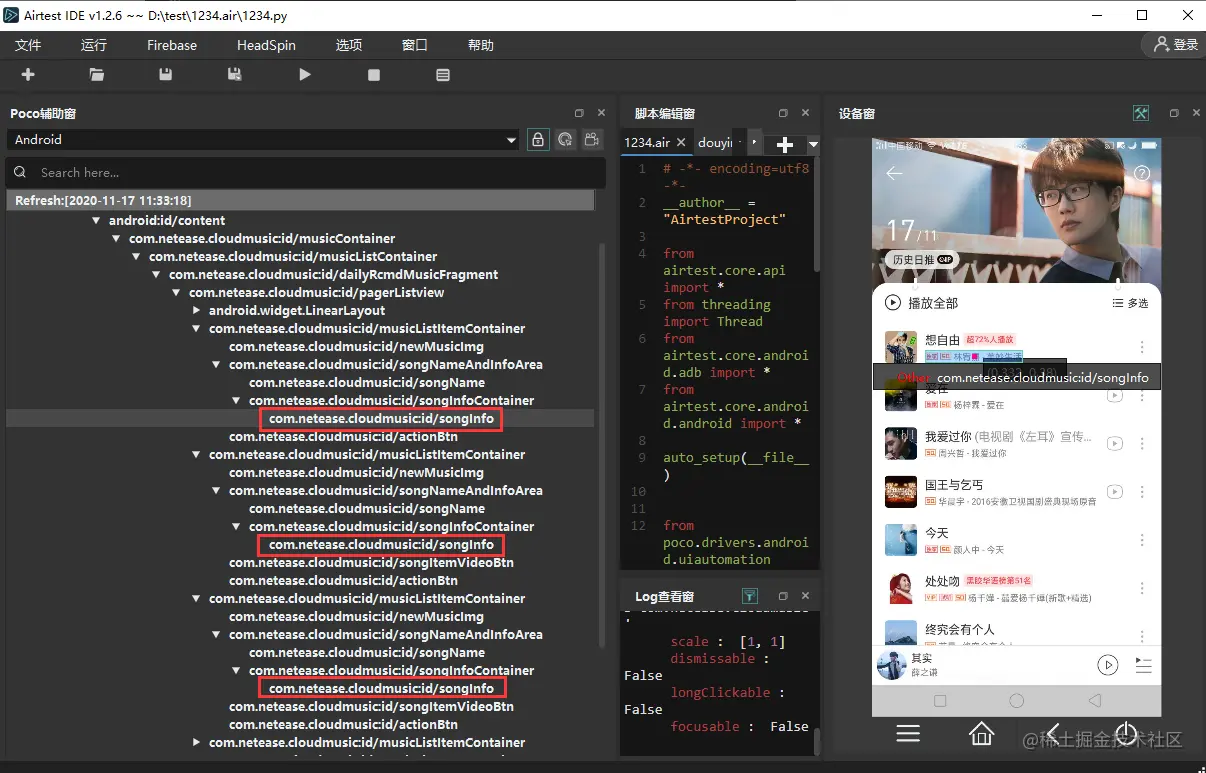Switch to the douyin script tab
Image resolution: width=1206 pixels, height=773 pixels.
coord(716,143)
